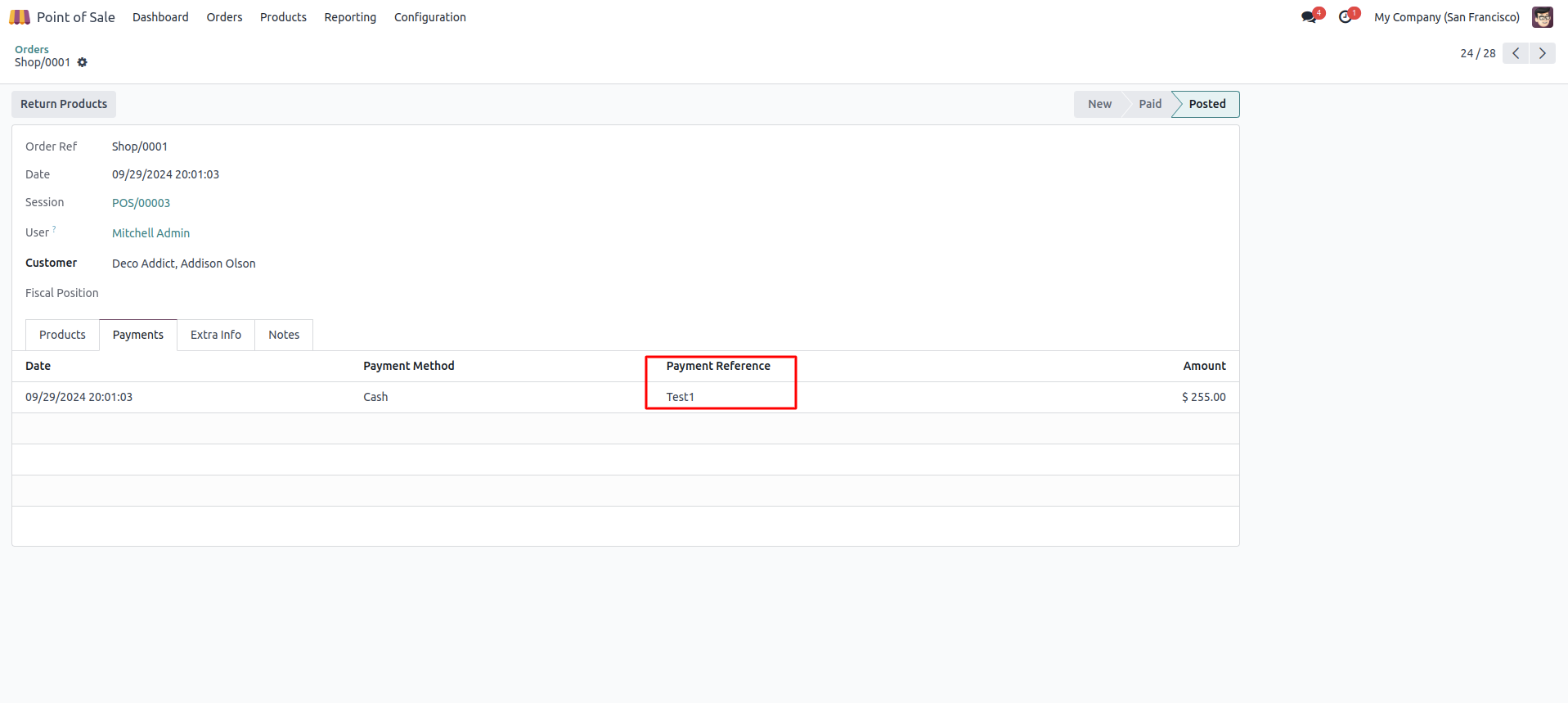Click the Cash payment method cell
The width and height of the screenshot is (1568, 703).
pos(375,397)
